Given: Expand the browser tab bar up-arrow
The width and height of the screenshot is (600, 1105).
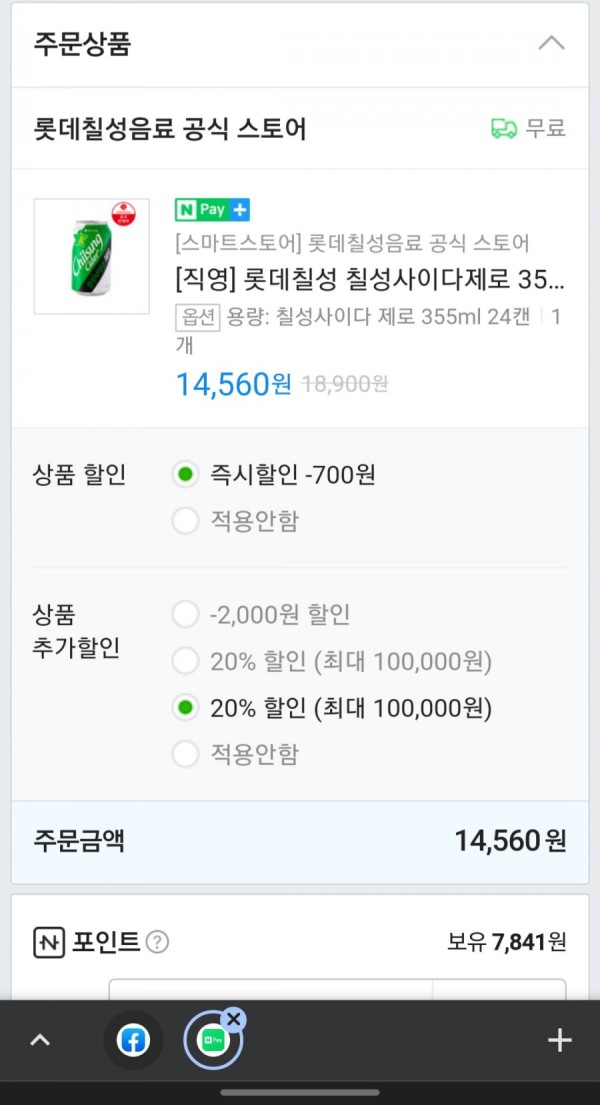Looking at the screenshot, I should pos(40,1040).
